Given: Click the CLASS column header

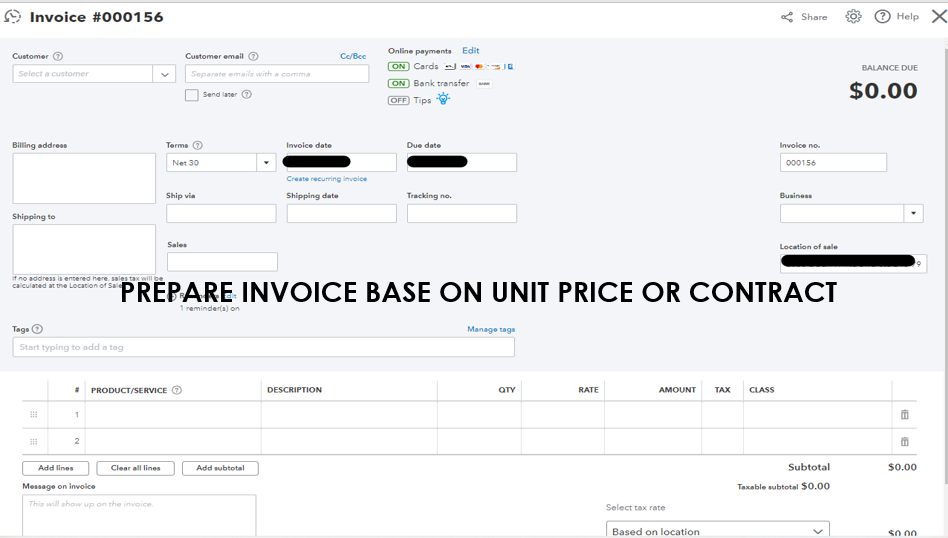Looking at the screenshot, I should point(762,390).
